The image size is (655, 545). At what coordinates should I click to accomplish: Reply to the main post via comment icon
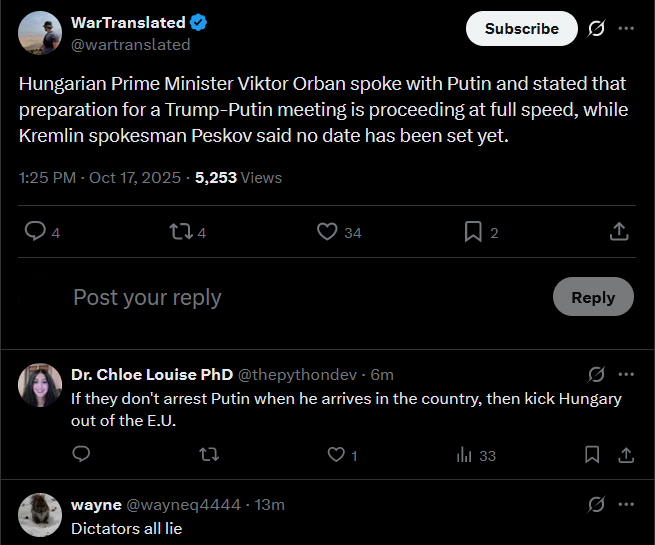[x=35, y=232]
